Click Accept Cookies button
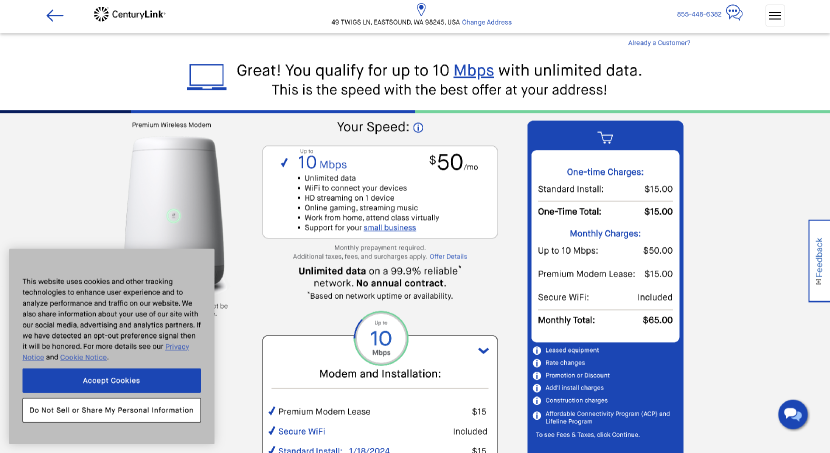This screenshot has height=453, width=830. click(112, 380)
